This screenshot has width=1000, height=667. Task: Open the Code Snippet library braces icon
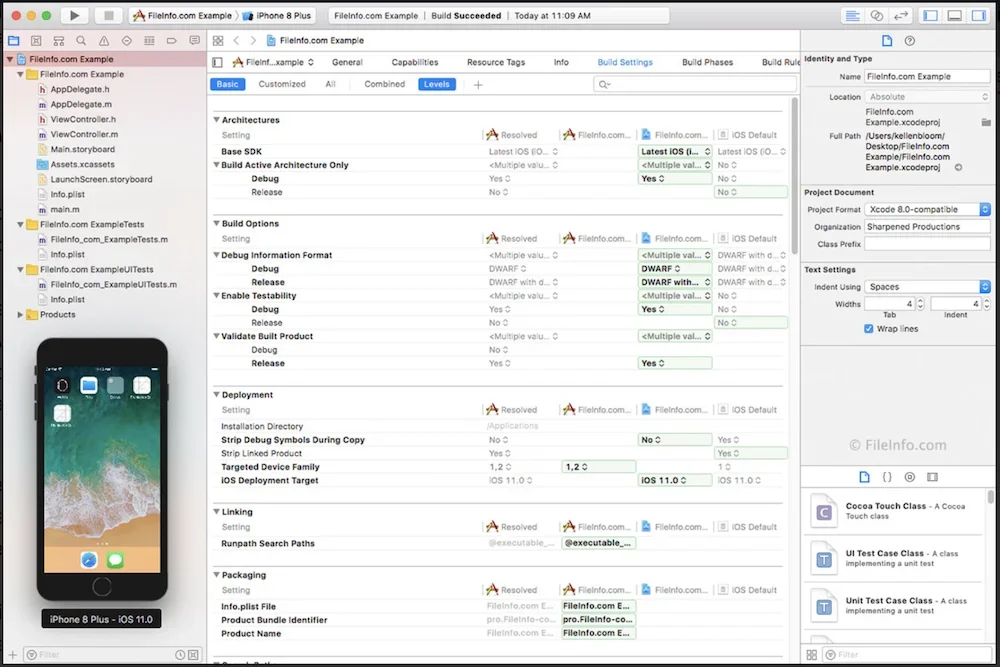click(887, 478)
